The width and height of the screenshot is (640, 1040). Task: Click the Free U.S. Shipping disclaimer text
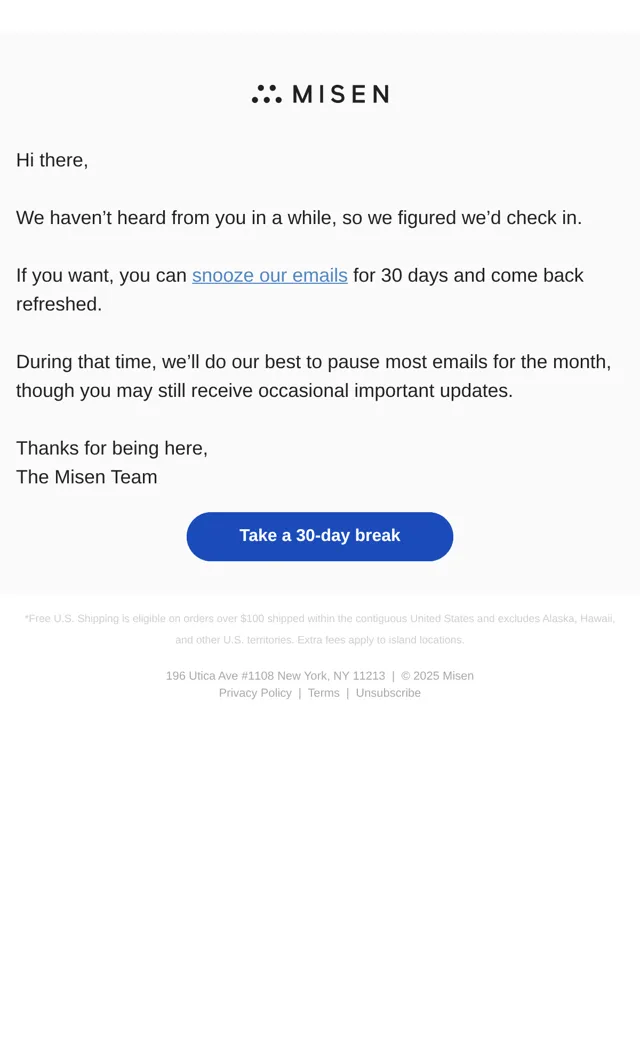click(x=320, y=618)
